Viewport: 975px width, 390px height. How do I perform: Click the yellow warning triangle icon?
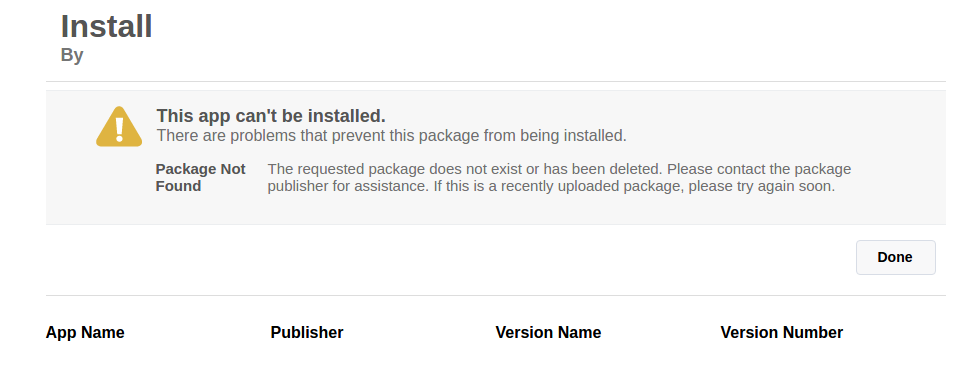[119, 127]
